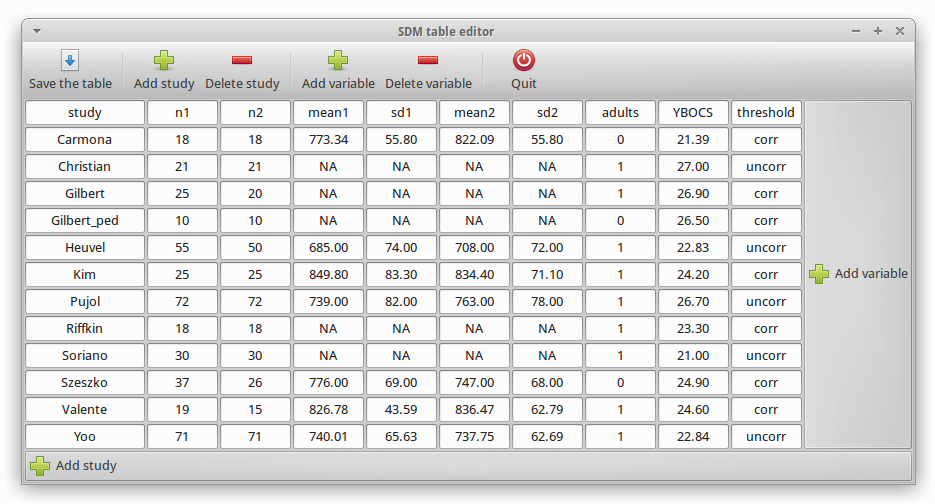Viewport: 935px width, 504px height.
Task: Select the Gilbert_ped study name cell
Action: 85,221
